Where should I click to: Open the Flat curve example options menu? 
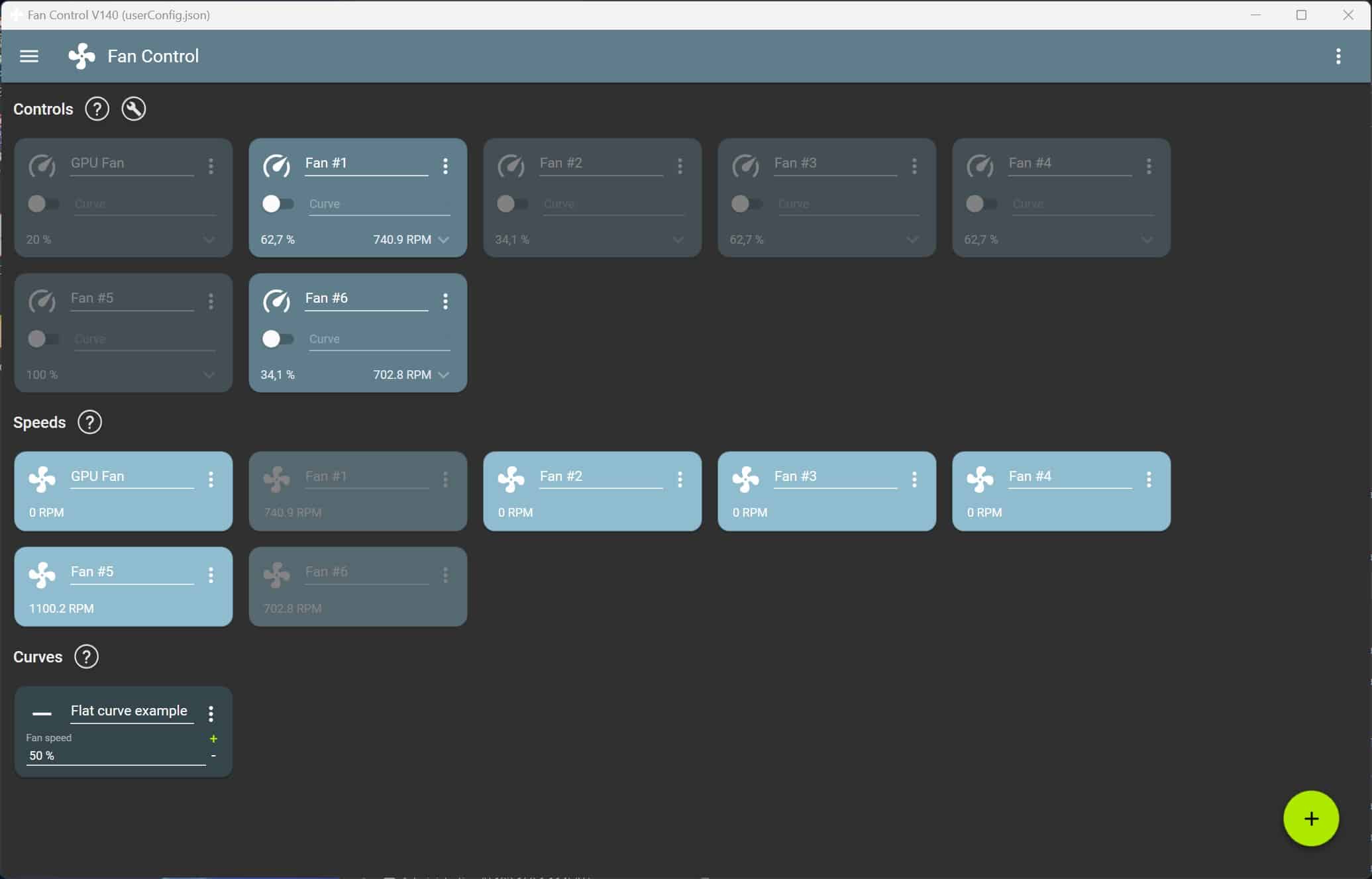tap(211, 713)
